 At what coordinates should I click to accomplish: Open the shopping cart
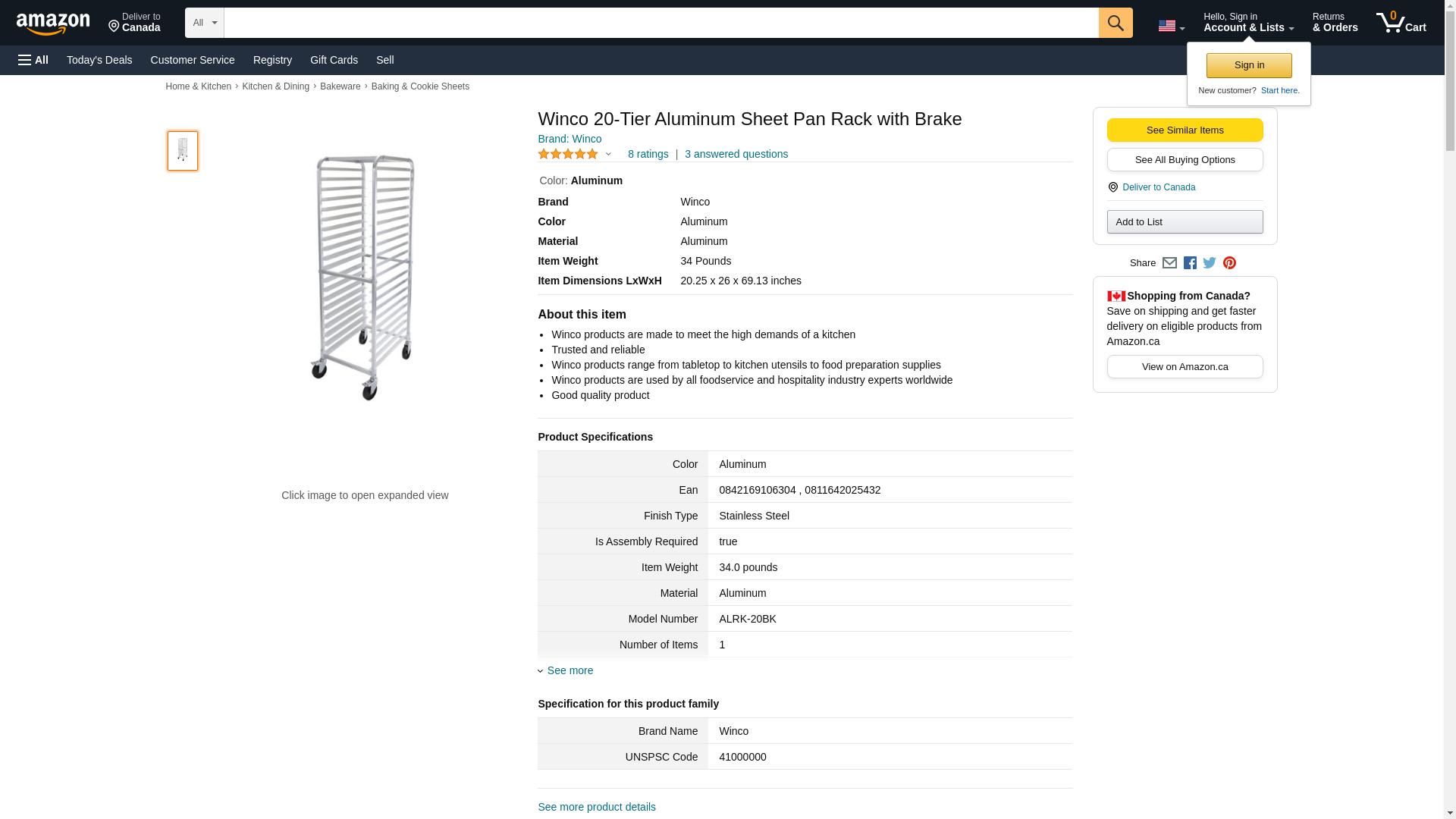click(x=1401, y=23)
